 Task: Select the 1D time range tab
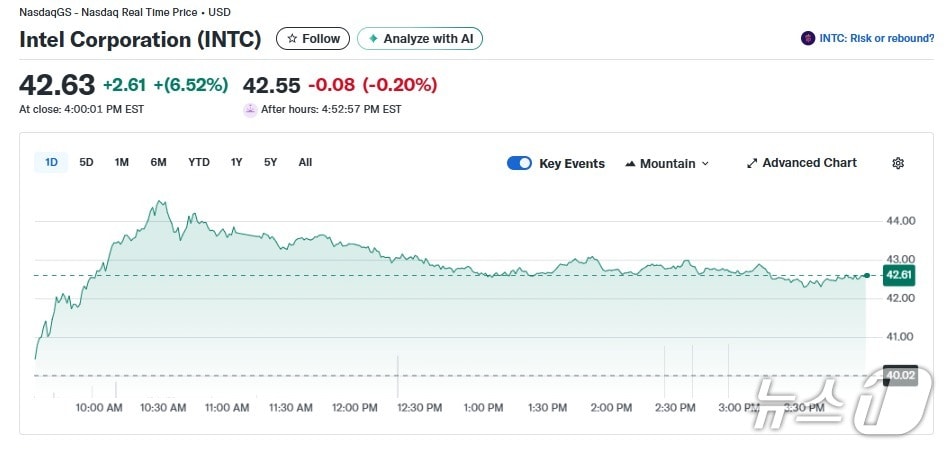(x=51, y=162)
